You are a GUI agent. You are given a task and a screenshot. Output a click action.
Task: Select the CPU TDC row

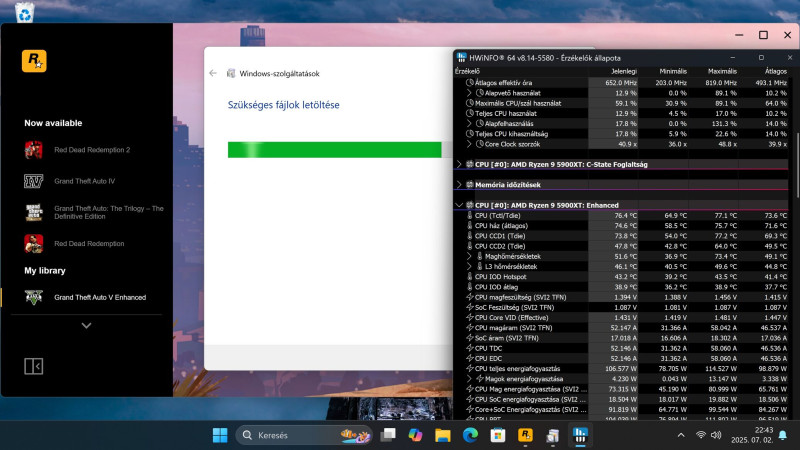click(x=621, y=348)
